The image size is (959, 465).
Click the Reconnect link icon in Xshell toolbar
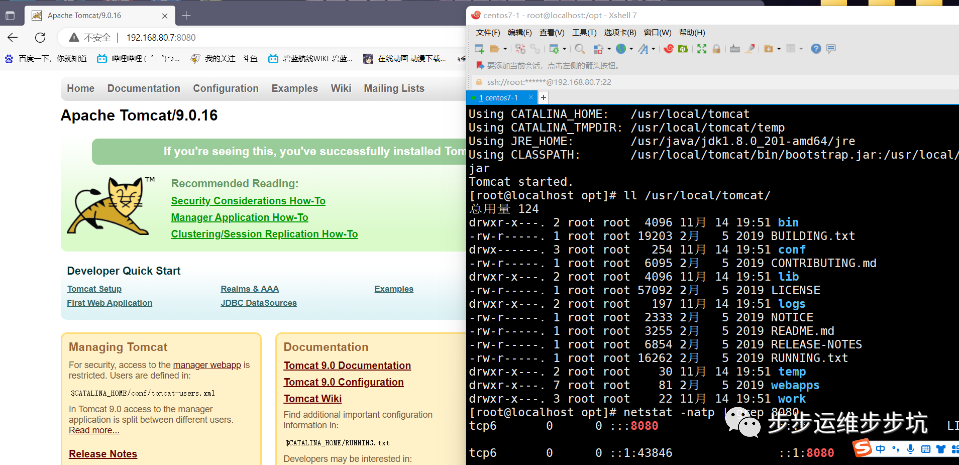(x=535, y=49)
